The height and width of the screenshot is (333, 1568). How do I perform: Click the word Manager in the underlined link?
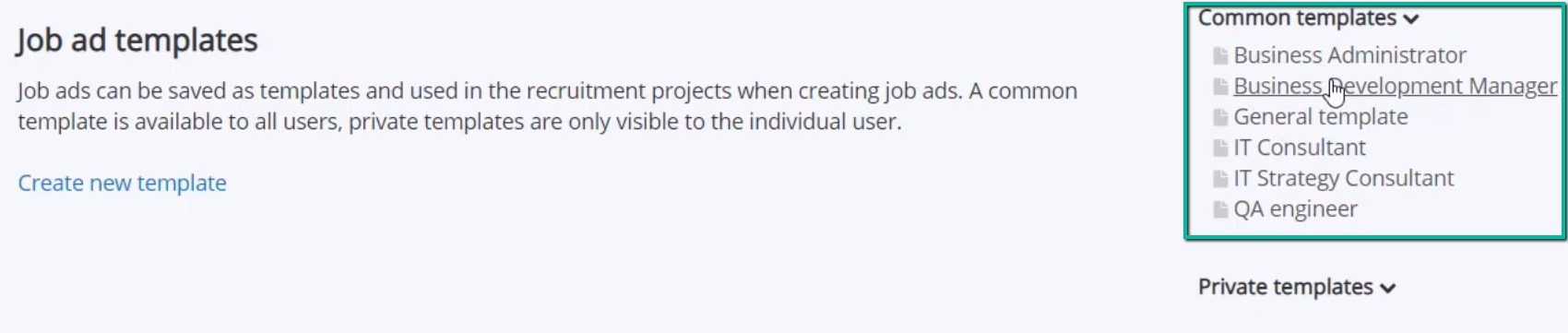pyautogui.click(x=1513, y=86)
